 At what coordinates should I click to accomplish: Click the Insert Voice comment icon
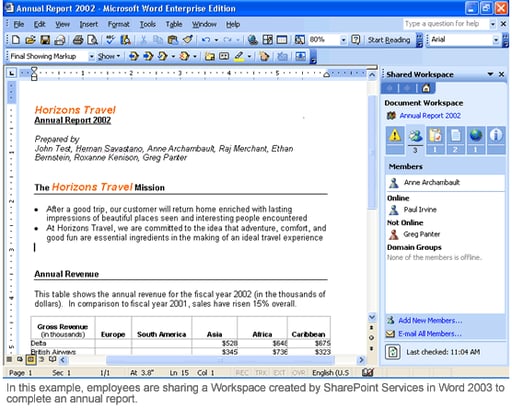click(224, 56)
